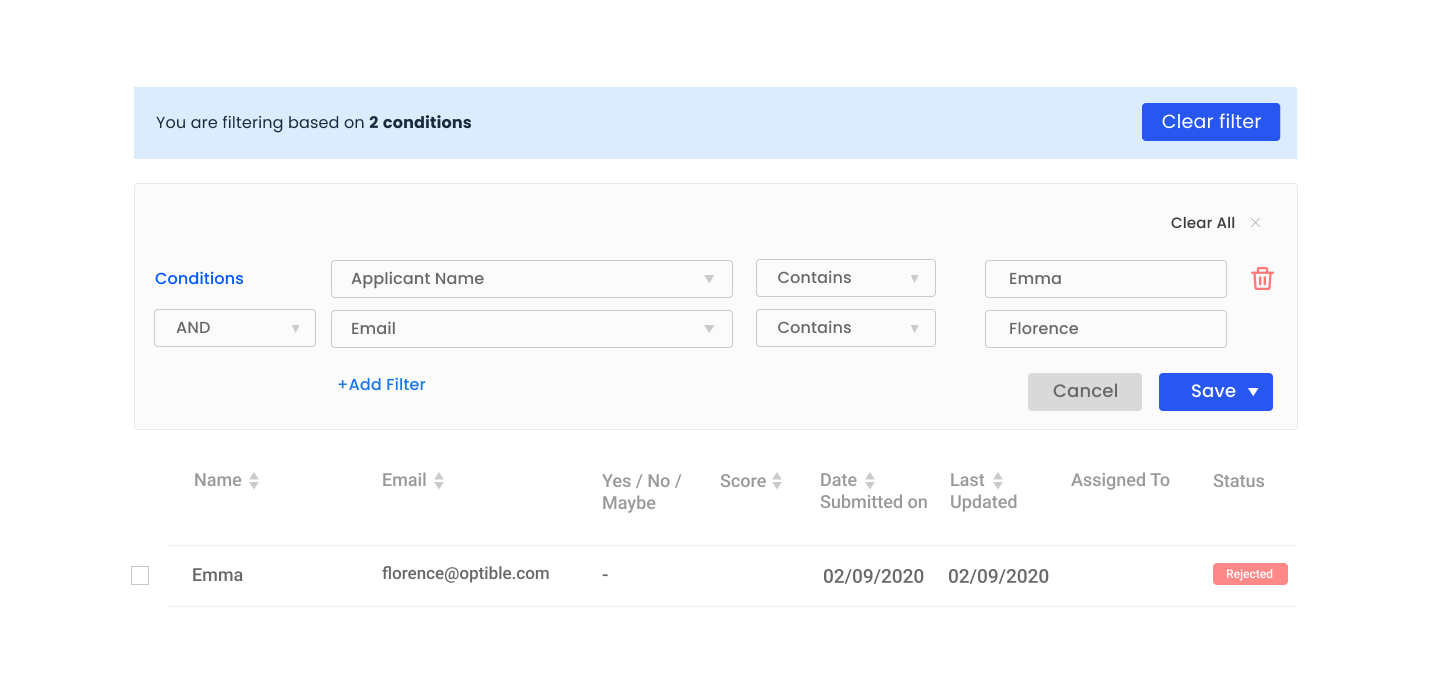Click the Rejected status badge
1440x694 pixels.
click(1249, 574)
